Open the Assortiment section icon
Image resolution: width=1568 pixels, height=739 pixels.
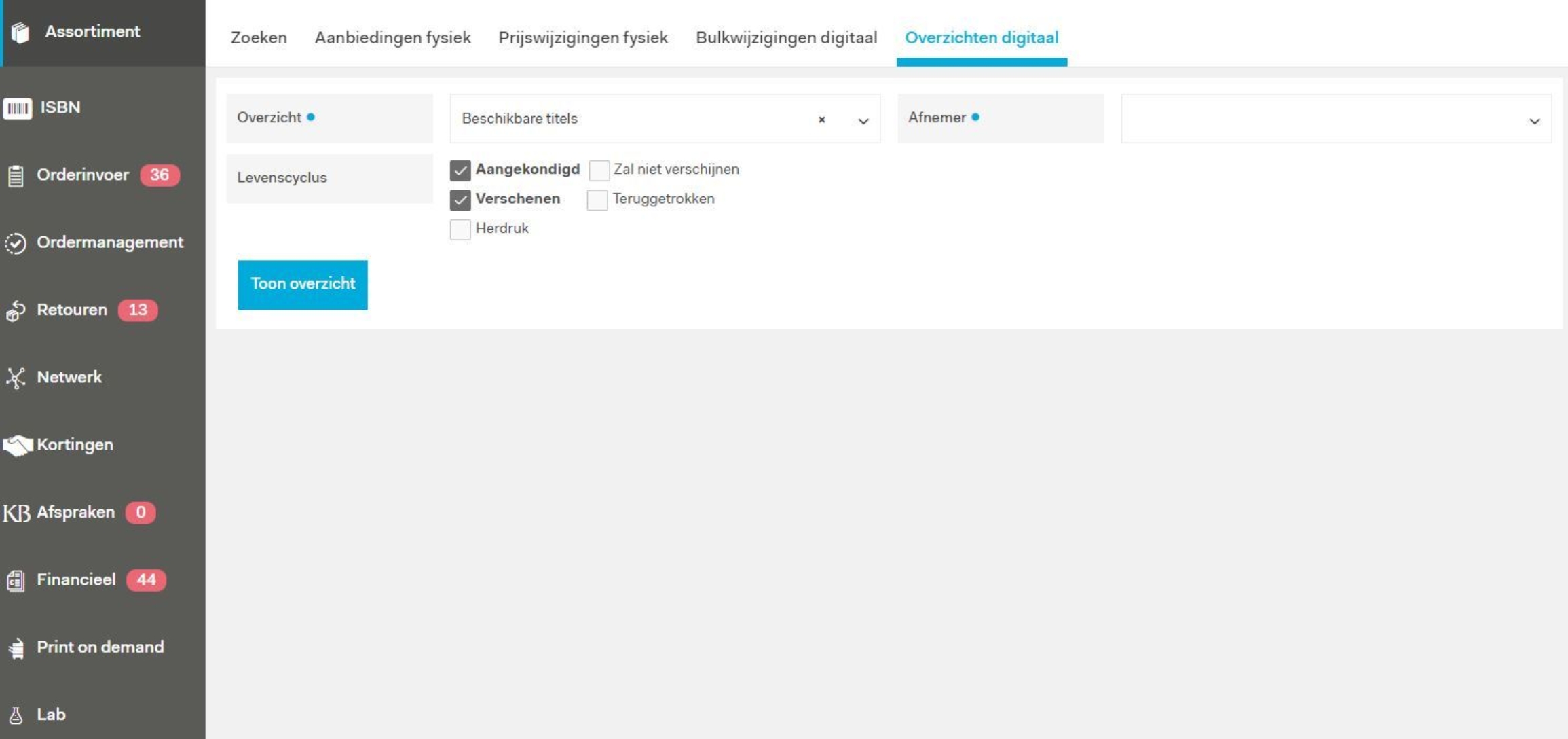[19, 31]
